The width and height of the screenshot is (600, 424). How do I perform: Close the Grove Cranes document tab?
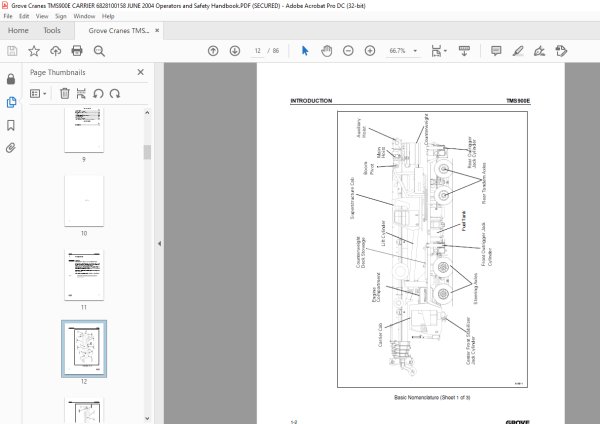click(x=157, y=30)
